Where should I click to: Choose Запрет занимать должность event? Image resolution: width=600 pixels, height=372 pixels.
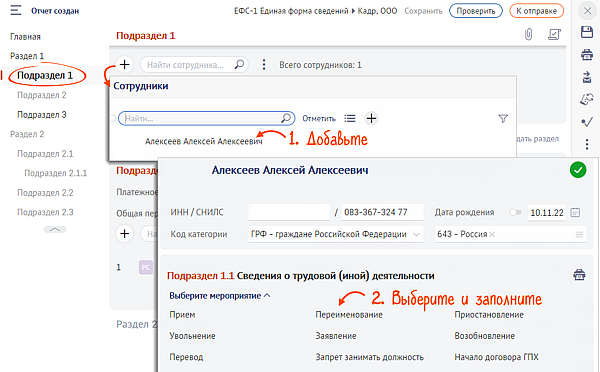click(370, 357)
